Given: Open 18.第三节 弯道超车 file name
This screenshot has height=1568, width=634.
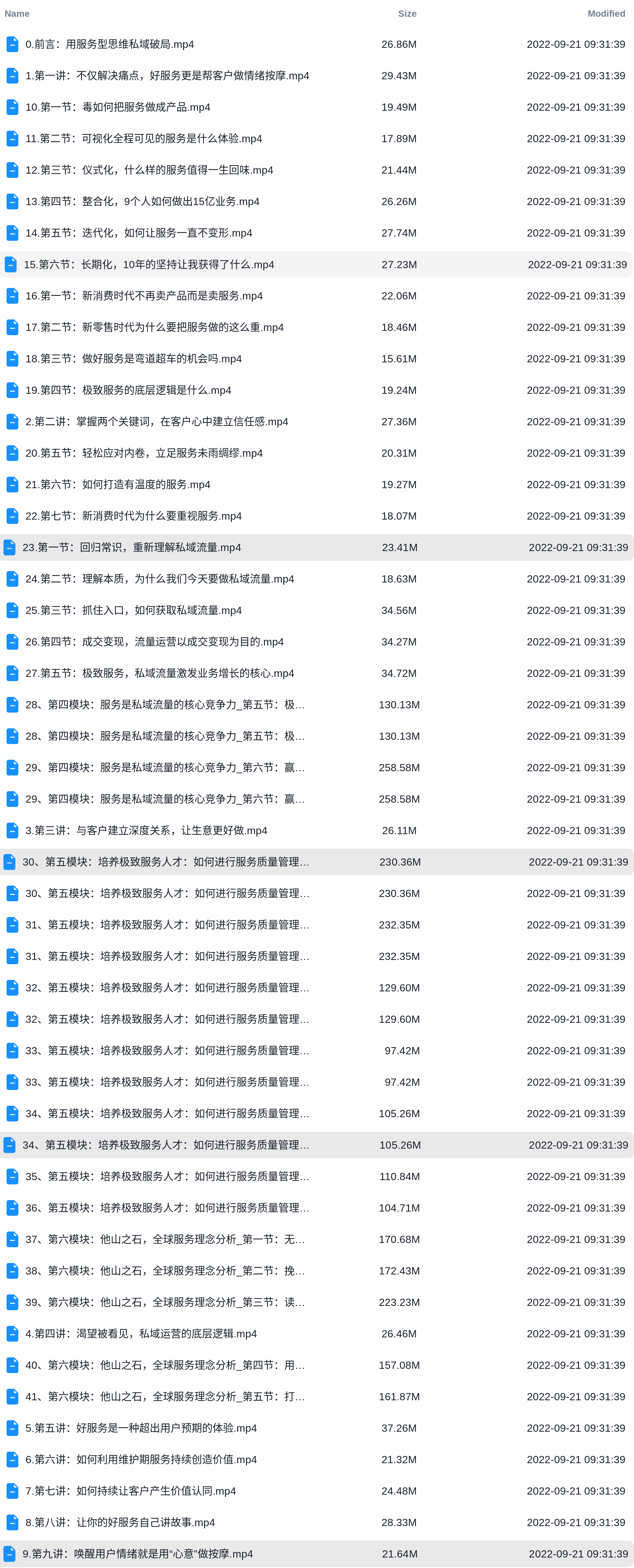Looking at the screenshot, I should pos(134,358).
